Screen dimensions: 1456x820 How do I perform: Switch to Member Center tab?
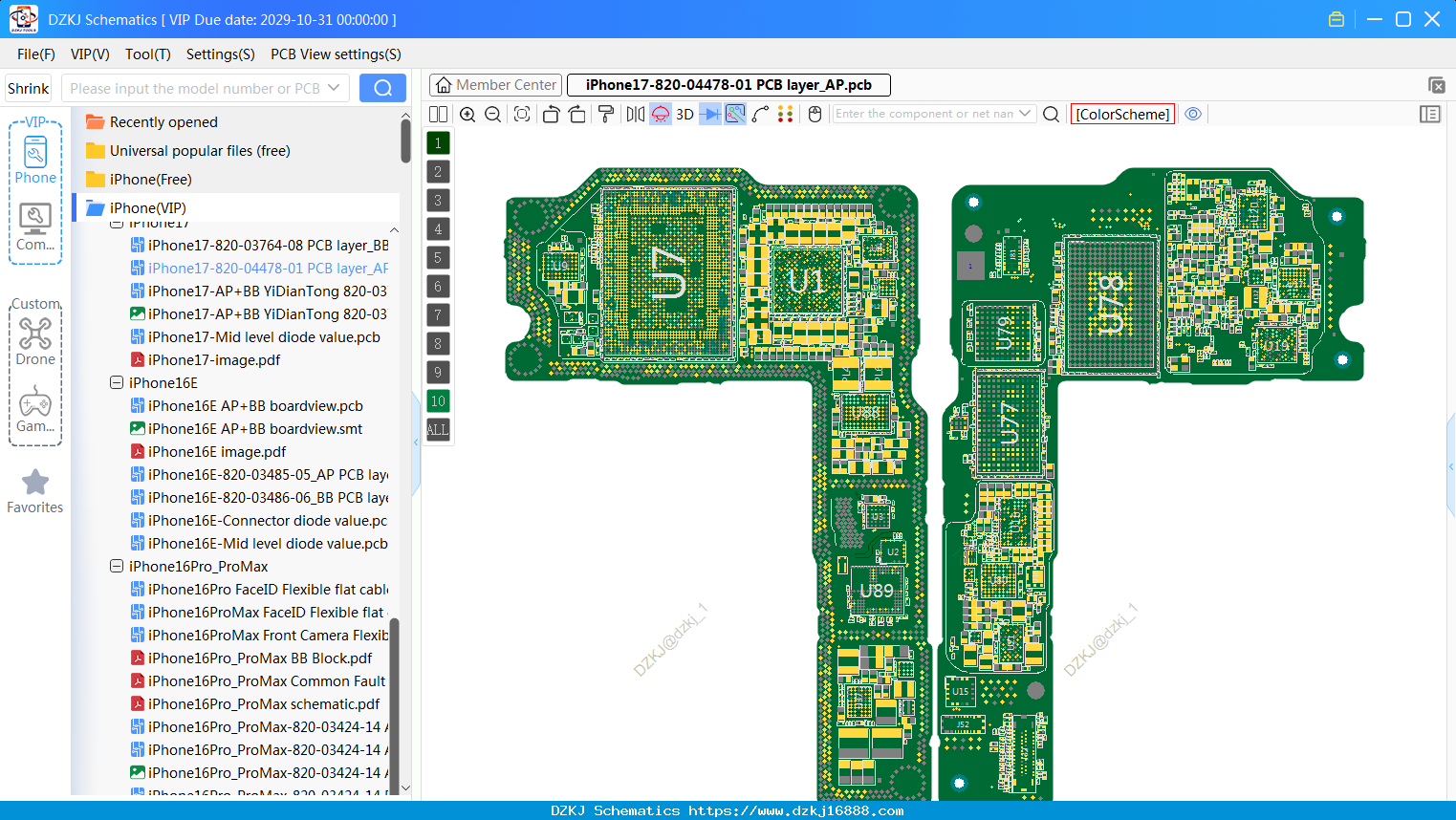coord(495,85)
